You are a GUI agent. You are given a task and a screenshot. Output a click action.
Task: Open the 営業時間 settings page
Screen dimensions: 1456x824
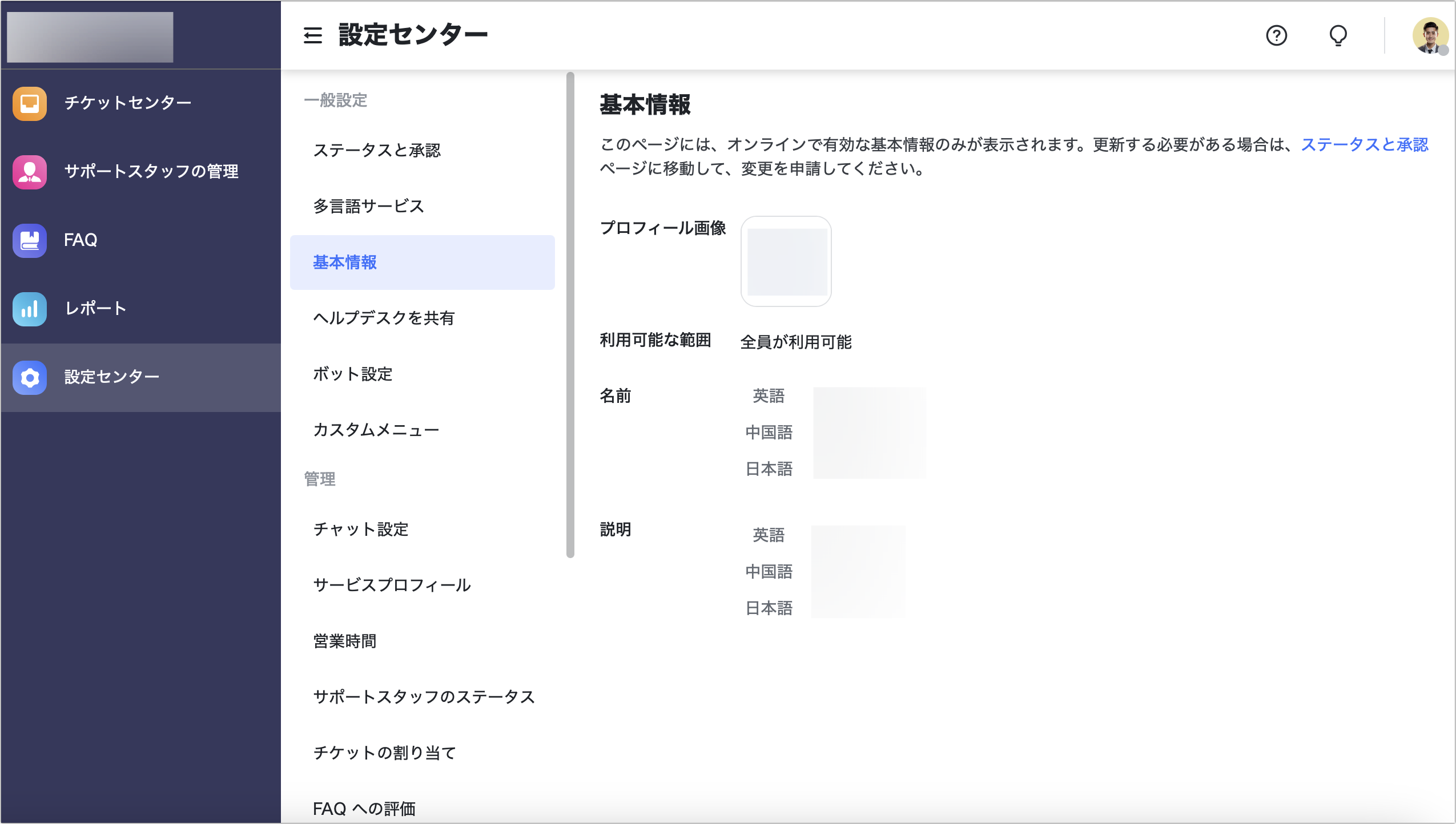click(x=345, y=641)
